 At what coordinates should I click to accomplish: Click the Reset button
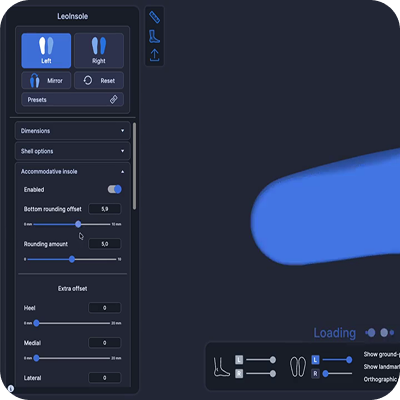99,80
